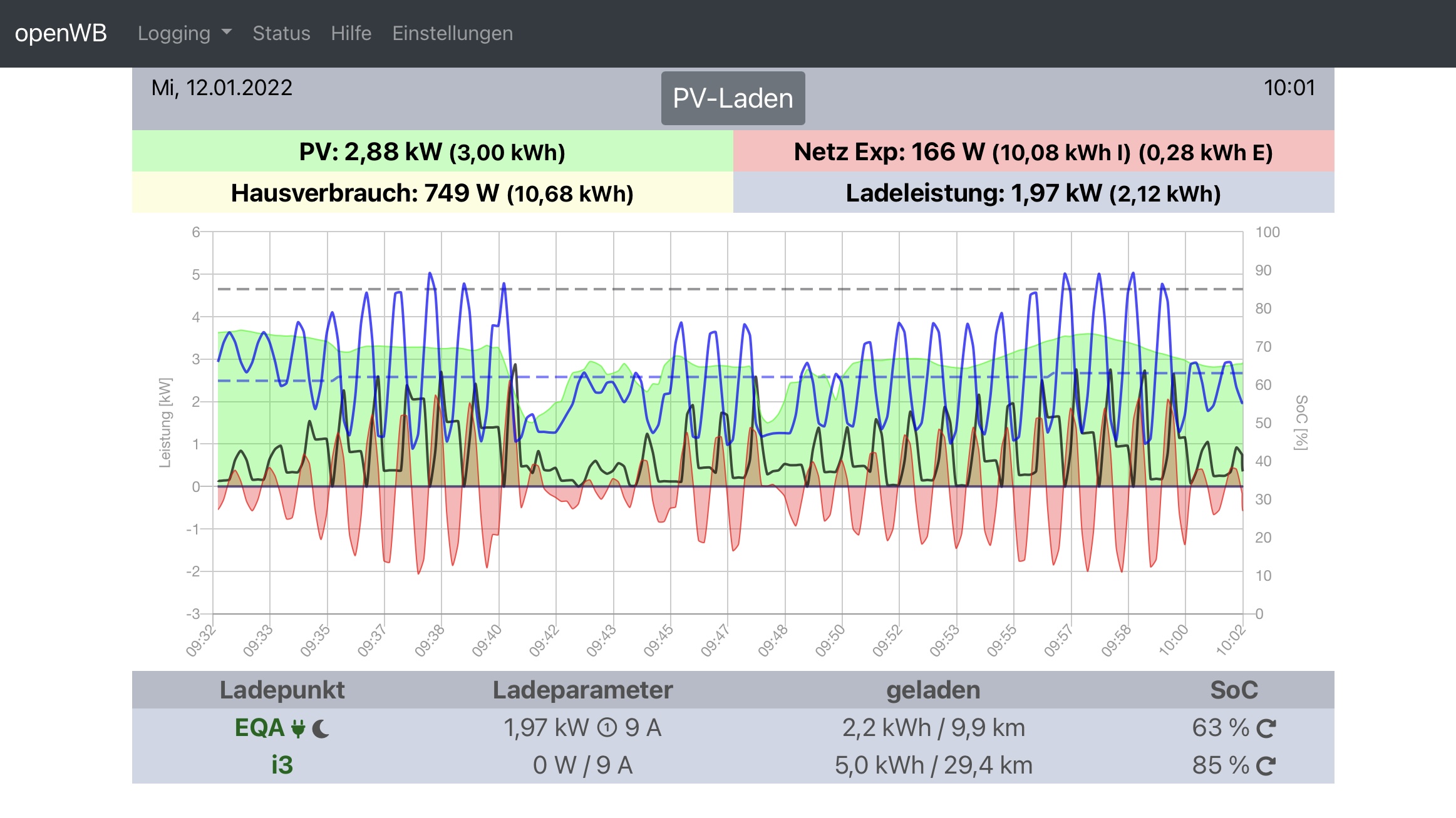Click the 10:00 marker on chart time axis
The height and width of the screenshot is (818, 1456).
tap(1174, 640)
